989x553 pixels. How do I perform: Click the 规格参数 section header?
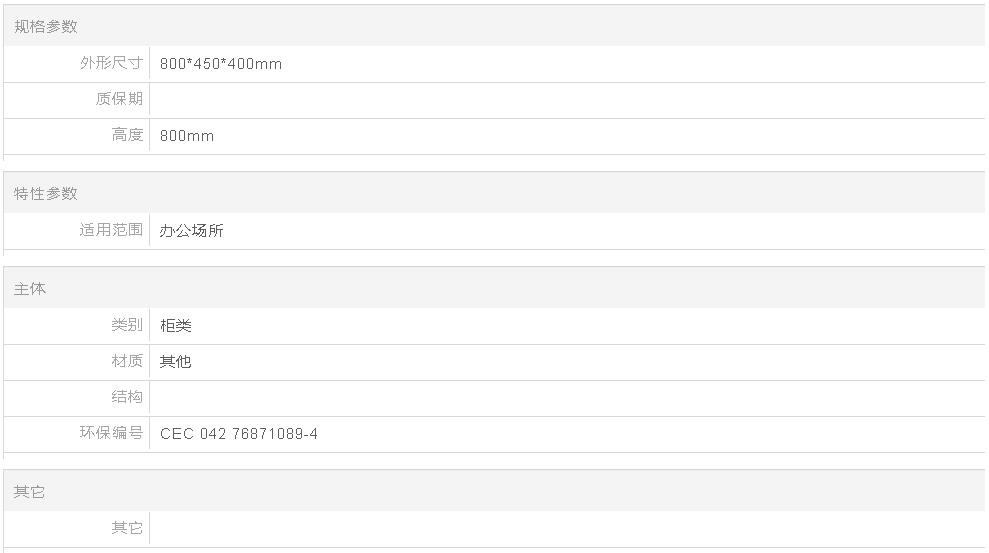click(46, 27)
